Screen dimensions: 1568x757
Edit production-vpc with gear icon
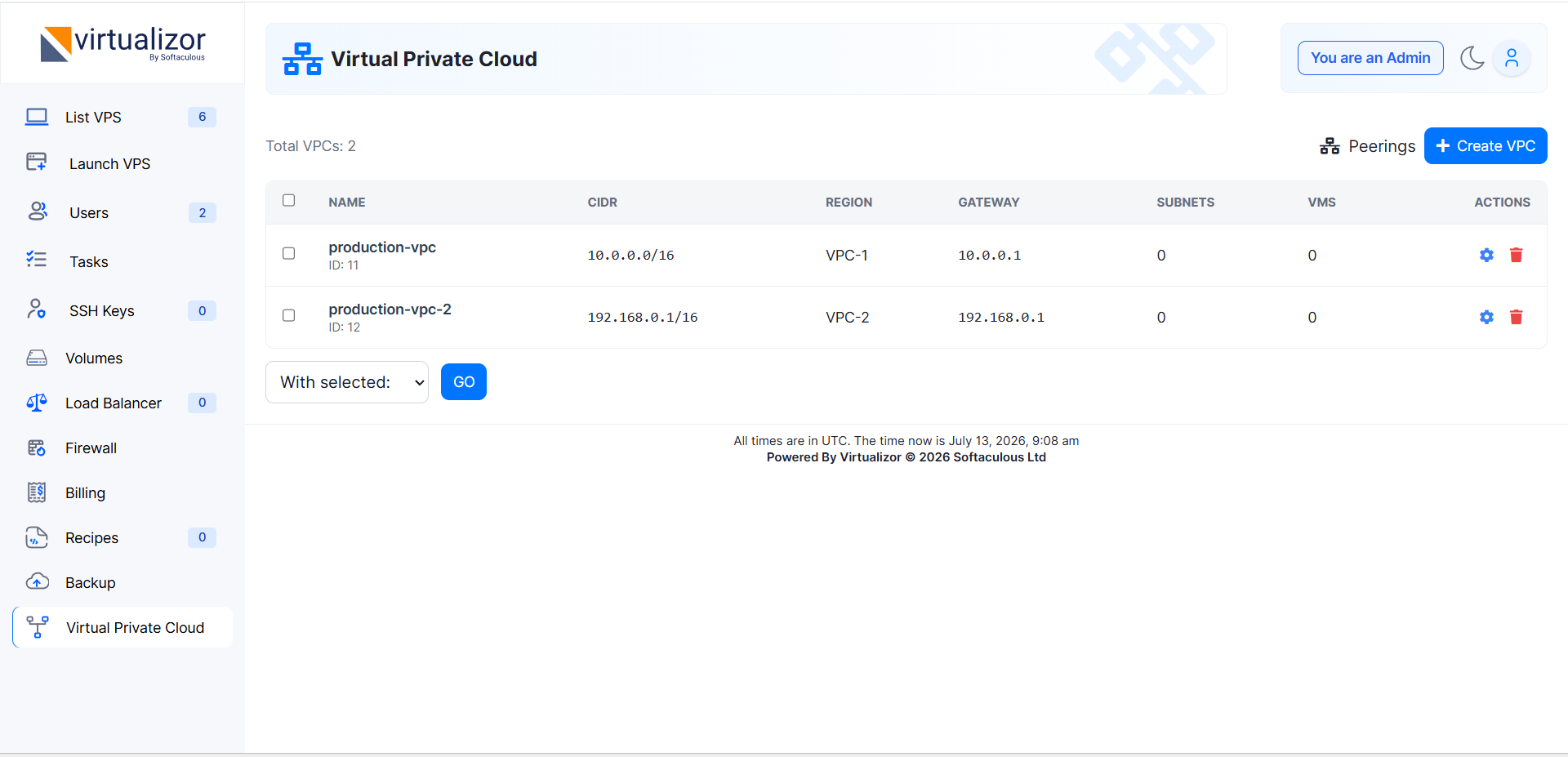(x=1486, y=255)
